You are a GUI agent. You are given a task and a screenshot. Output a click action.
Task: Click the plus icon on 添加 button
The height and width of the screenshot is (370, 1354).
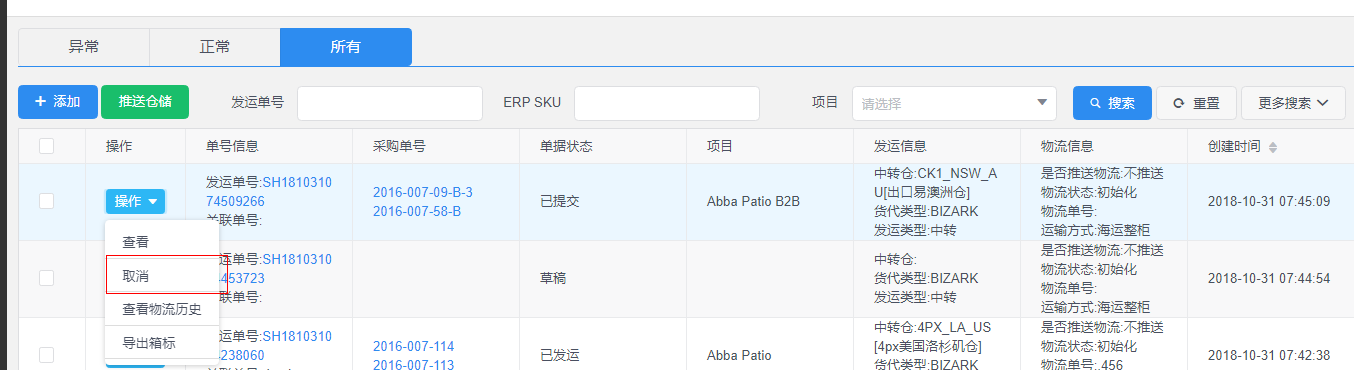tap(40, 102)
